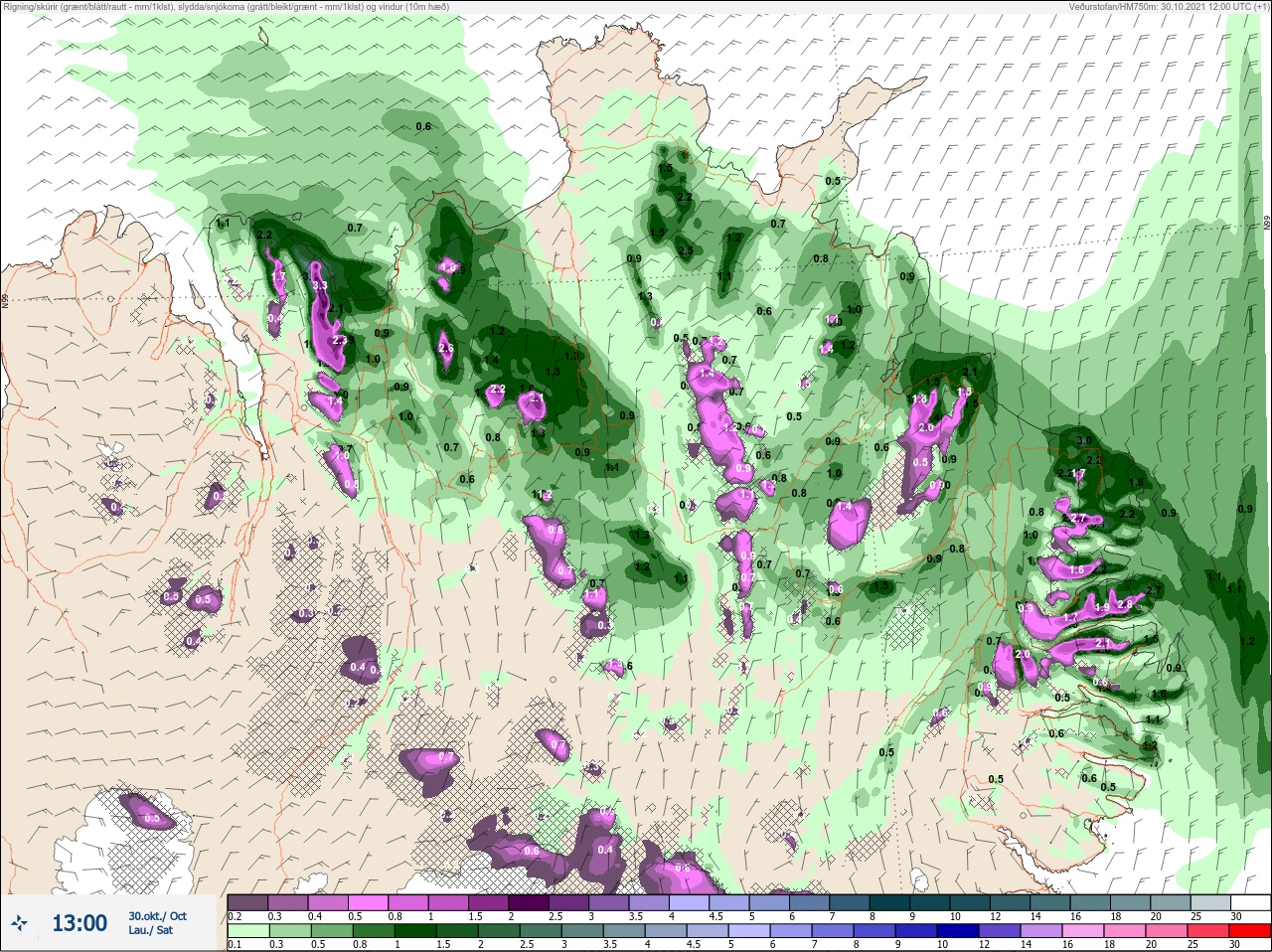1272x952 pixels.
Task: Click the precipitation value '2.8' on the map
Action: tap(1125, 605)
